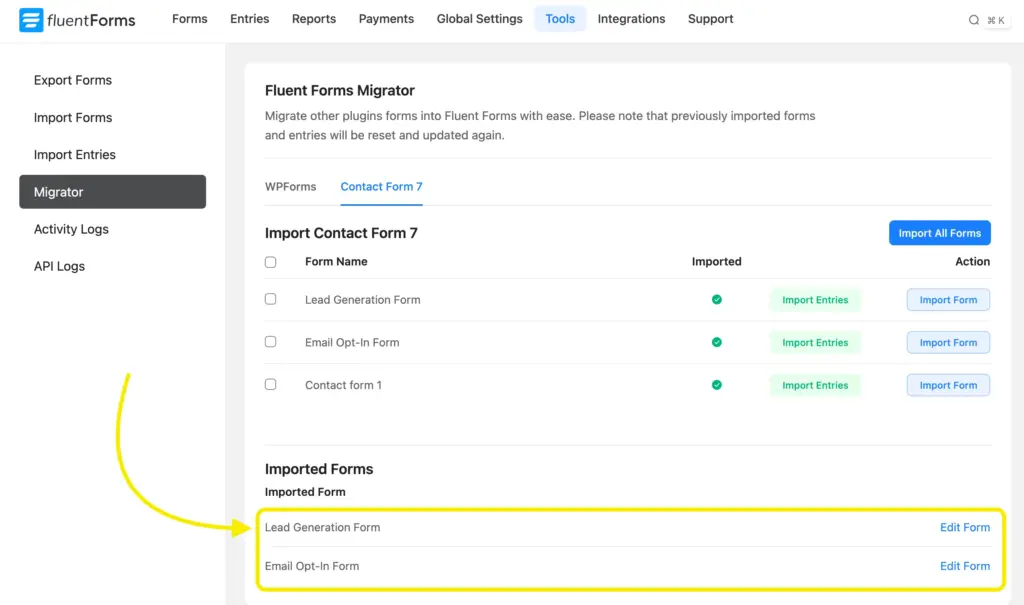Open search using the magnifier icon
The height and width of the screenshot is (605, 1024).
click(x=974, y=19)
